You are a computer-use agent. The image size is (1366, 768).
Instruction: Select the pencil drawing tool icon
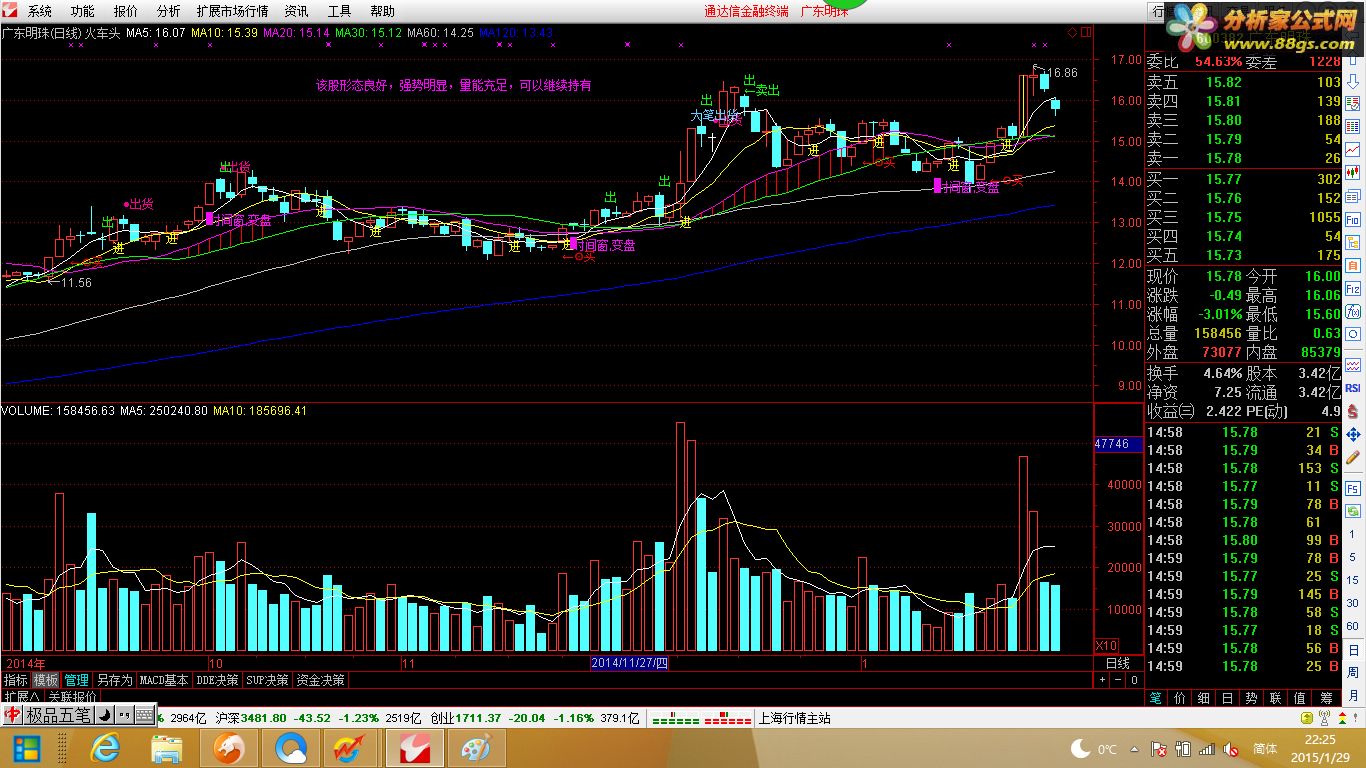click(1353, 457)
